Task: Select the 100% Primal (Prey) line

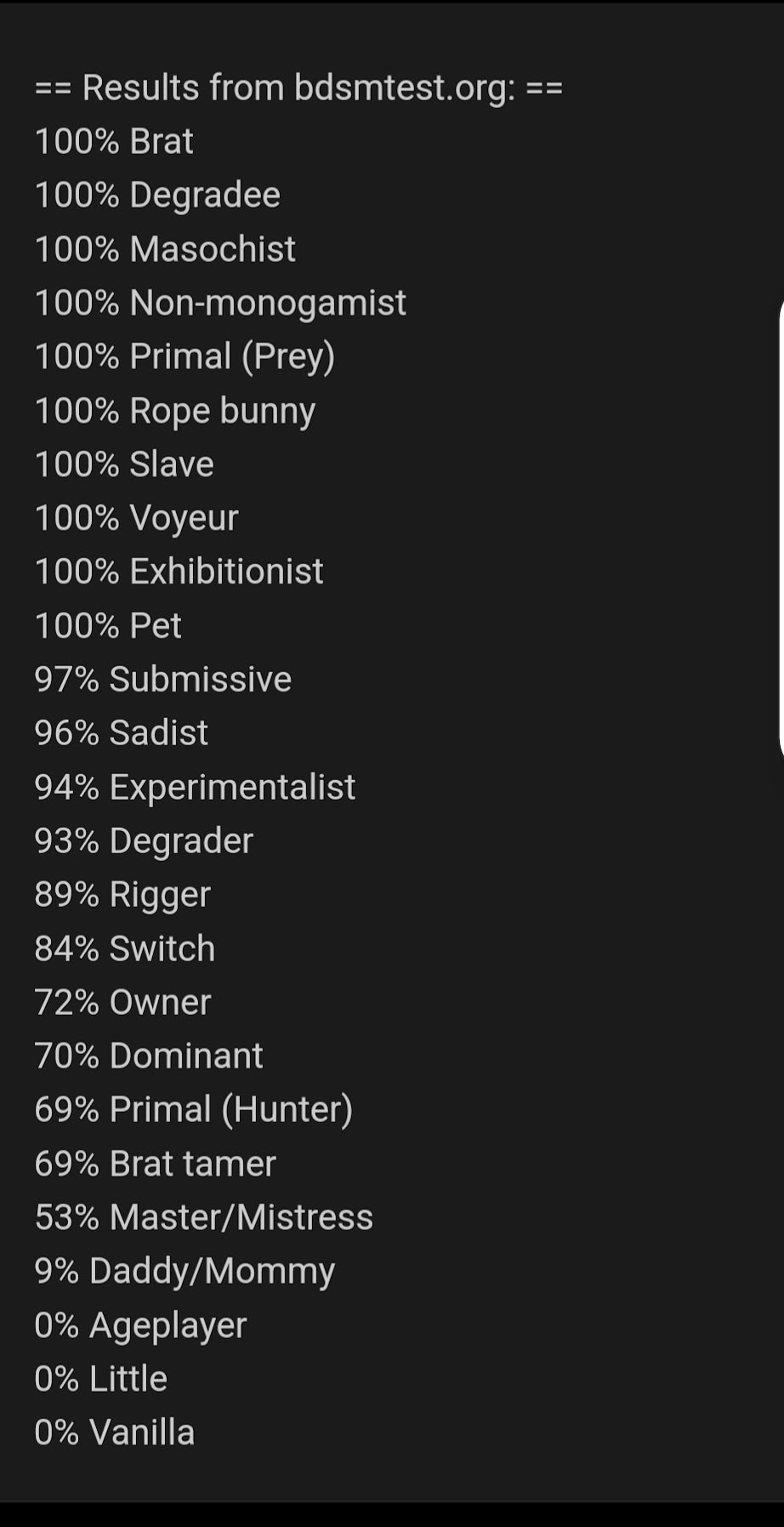Action: pyautogui.click(x=185, y=357)
